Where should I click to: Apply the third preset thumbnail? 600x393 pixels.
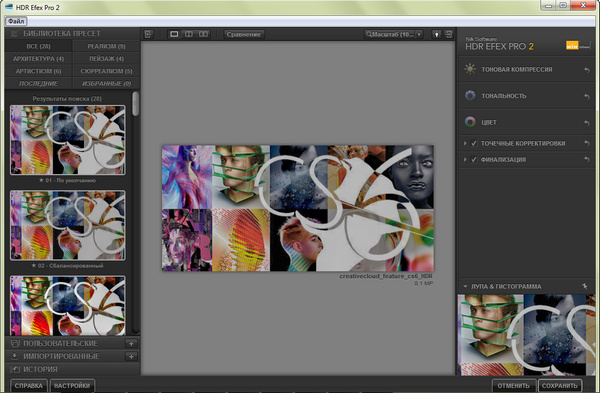68,305
